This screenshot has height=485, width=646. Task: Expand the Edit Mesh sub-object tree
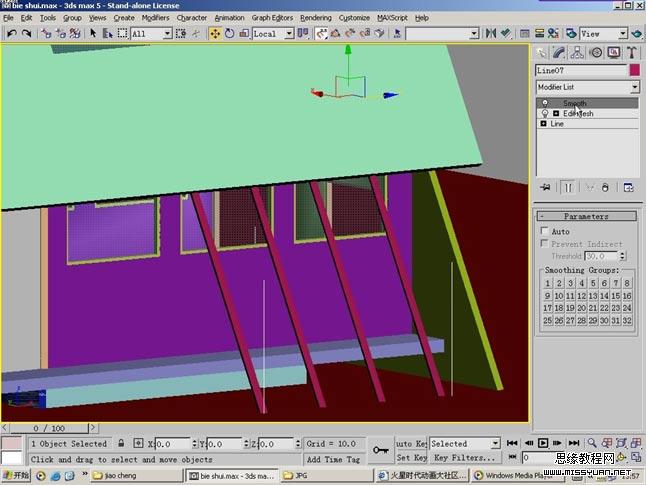(x=556, y=113)
